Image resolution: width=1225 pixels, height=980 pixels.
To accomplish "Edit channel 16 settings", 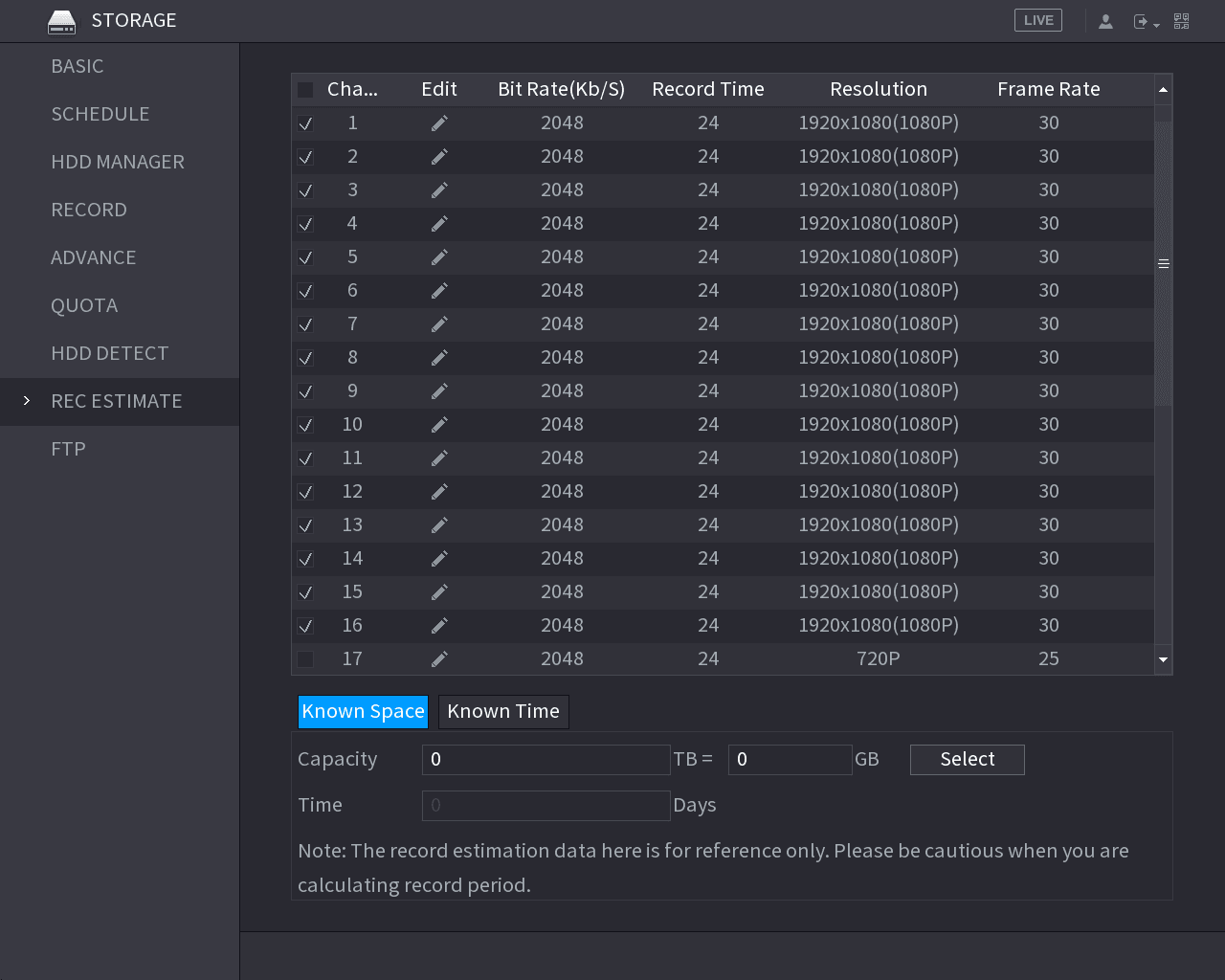I will [x=439, y=626].
